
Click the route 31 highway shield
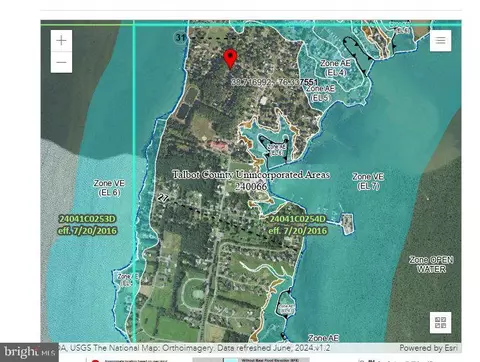click(180, 37)
